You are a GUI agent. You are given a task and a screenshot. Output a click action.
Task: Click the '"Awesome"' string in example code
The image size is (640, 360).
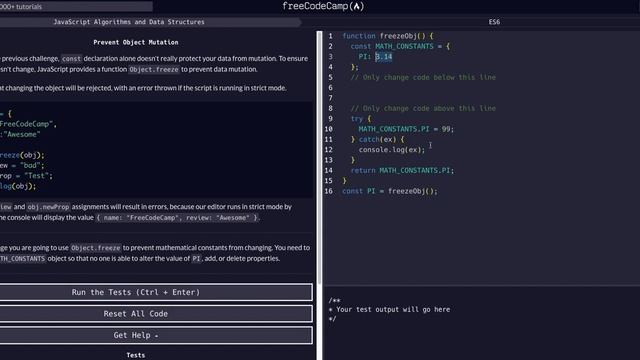[22, 134]
